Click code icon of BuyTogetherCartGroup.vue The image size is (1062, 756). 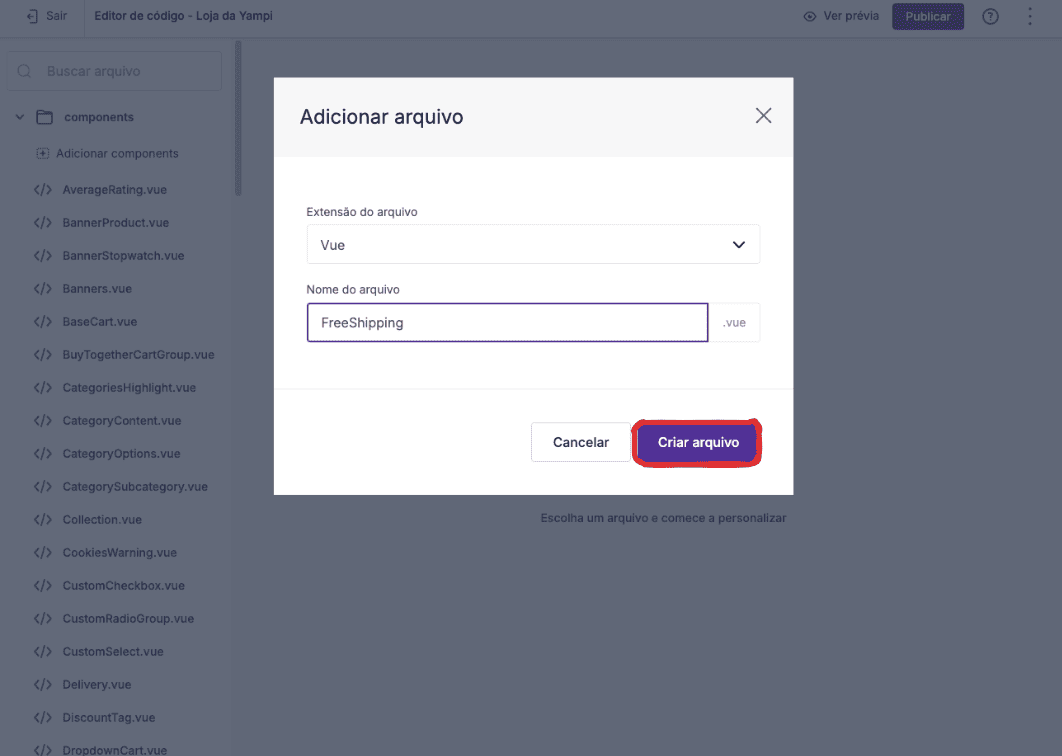point(43,354)
